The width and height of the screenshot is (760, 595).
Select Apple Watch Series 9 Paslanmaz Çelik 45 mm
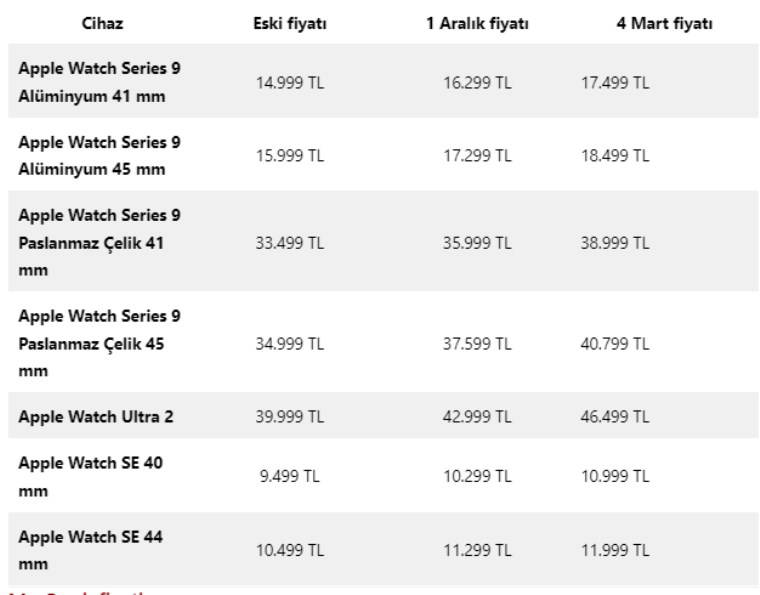point(99,343)
